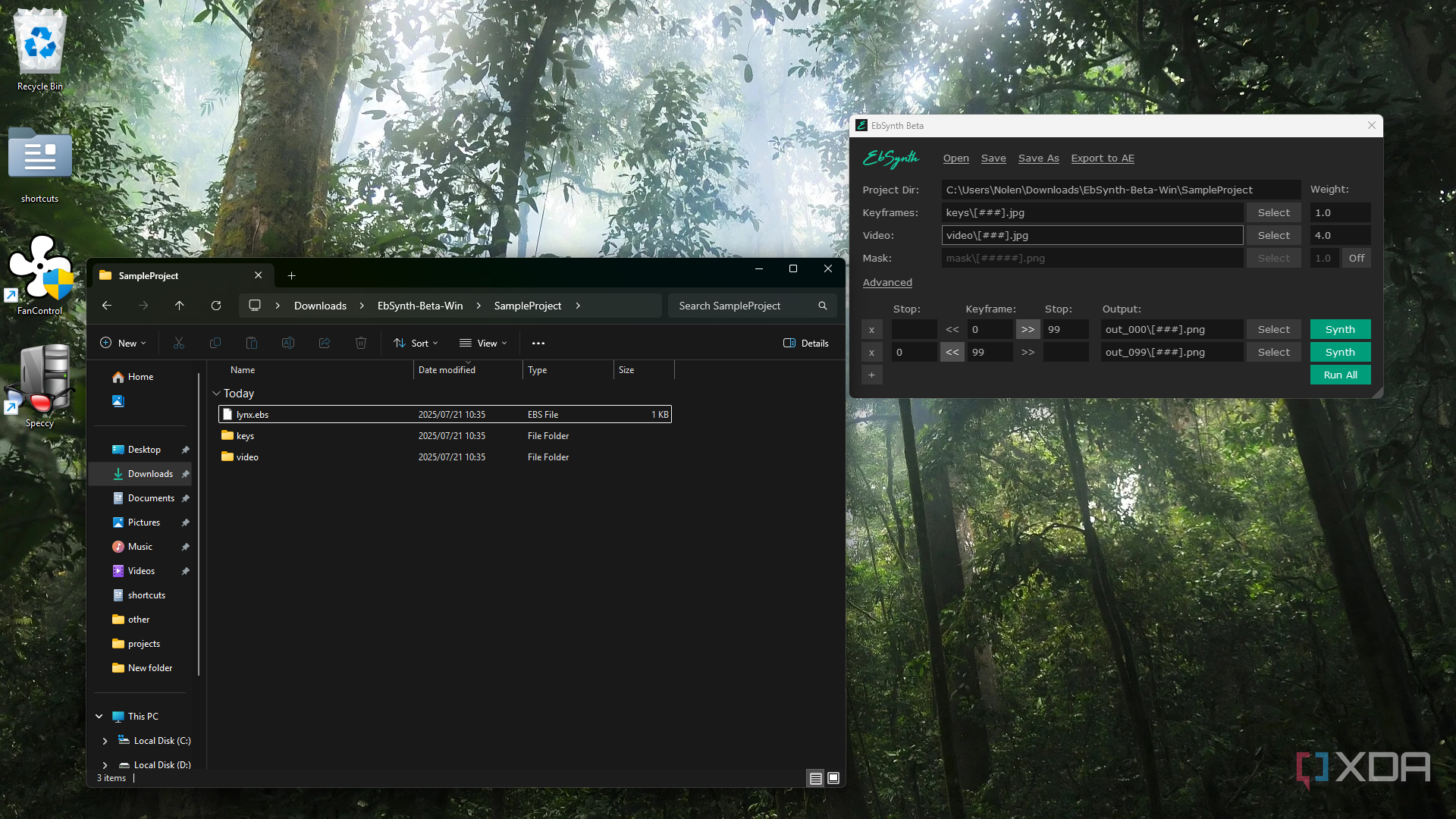The image size is (1456, 819).
Task: Switch to details list view icon in status bar
Action: tap(815, 778)
